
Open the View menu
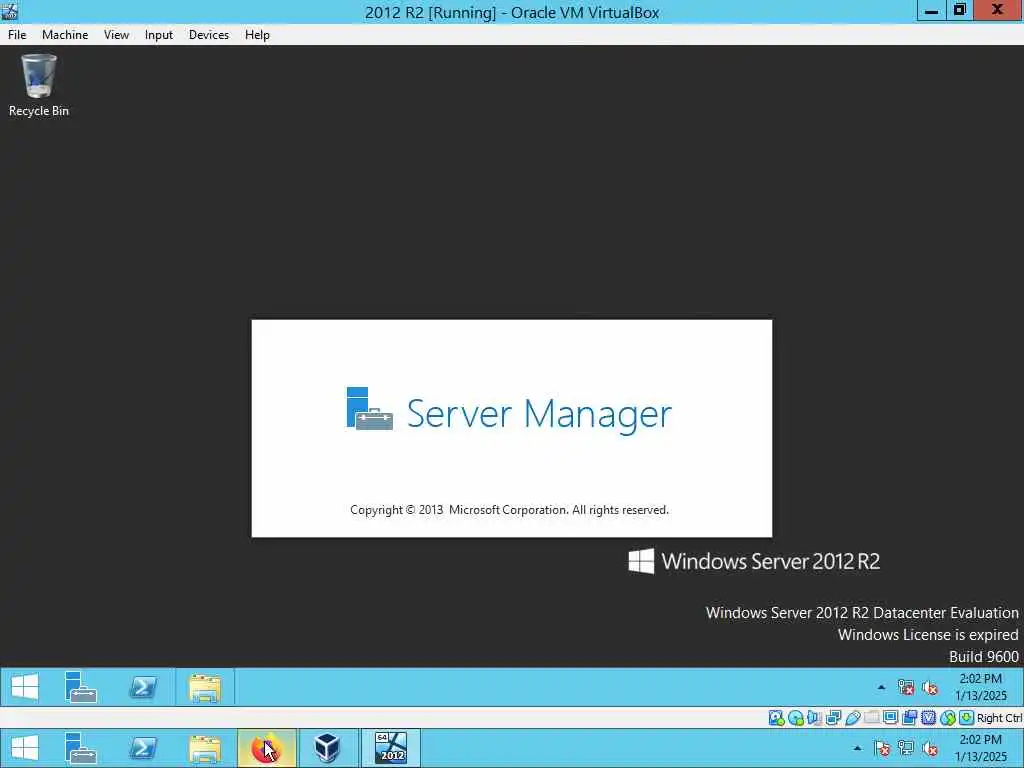(x=116, y=35)
